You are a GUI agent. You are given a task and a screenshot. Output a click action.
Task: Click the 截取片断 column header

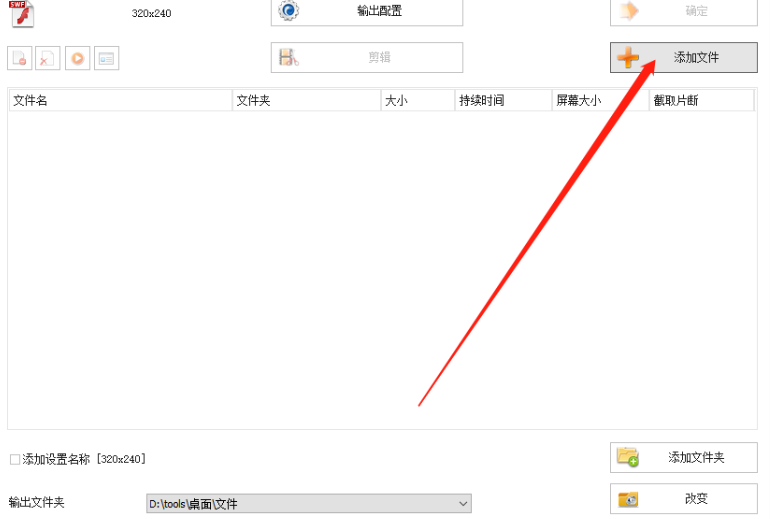click(x=702, y=101)
